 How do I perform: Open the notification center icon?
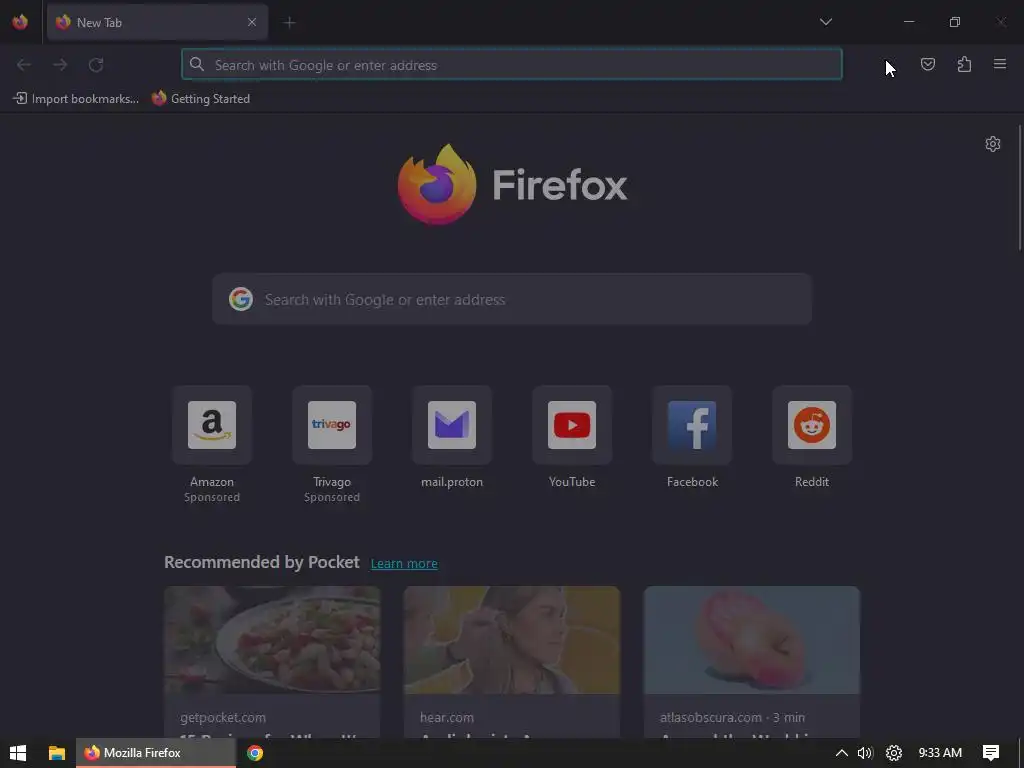point(991,753)
